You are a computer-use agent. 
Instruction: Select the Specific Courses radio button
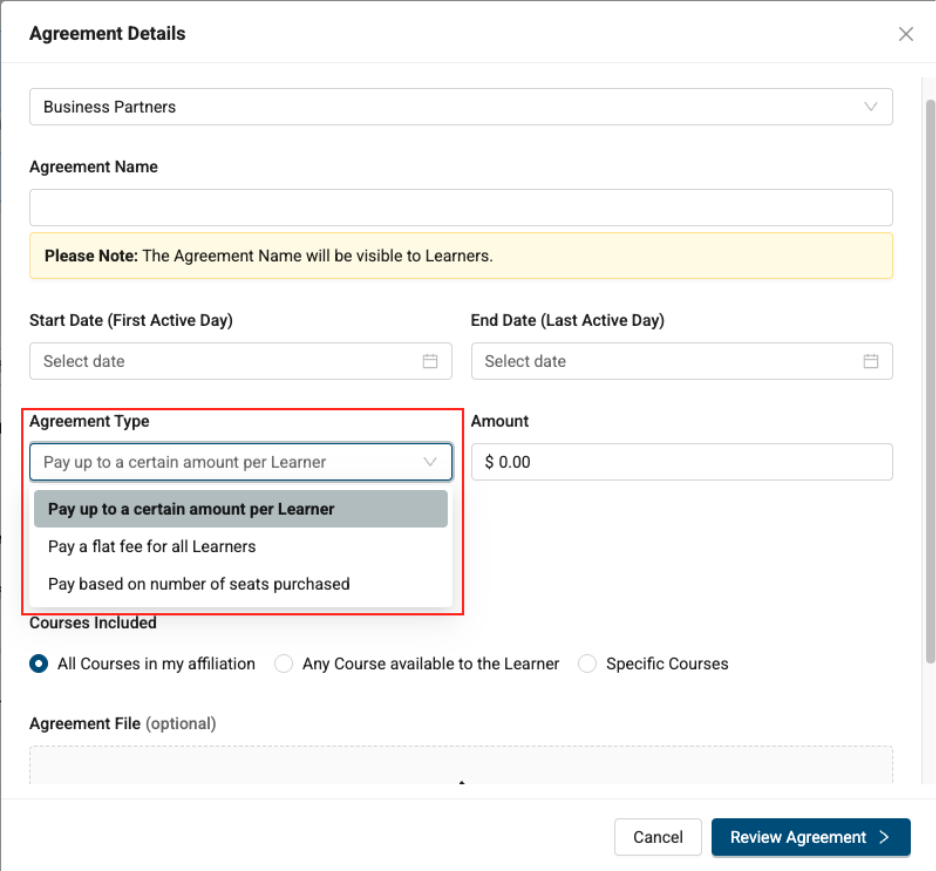[587, 664]
